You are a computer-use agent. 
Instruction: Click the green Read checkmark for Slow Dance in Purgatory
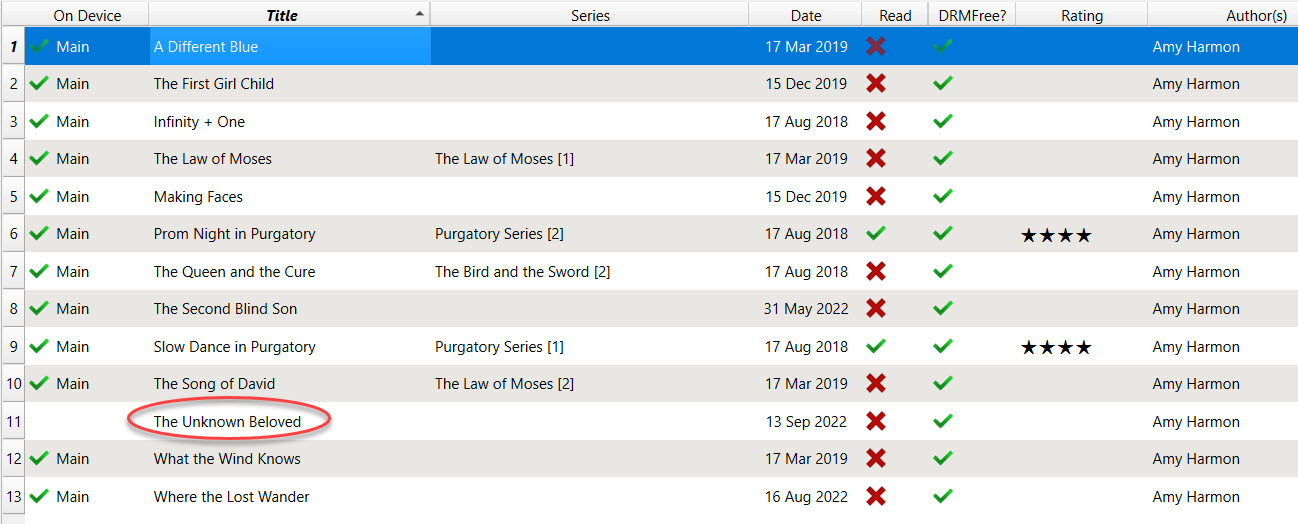point(876,347)
